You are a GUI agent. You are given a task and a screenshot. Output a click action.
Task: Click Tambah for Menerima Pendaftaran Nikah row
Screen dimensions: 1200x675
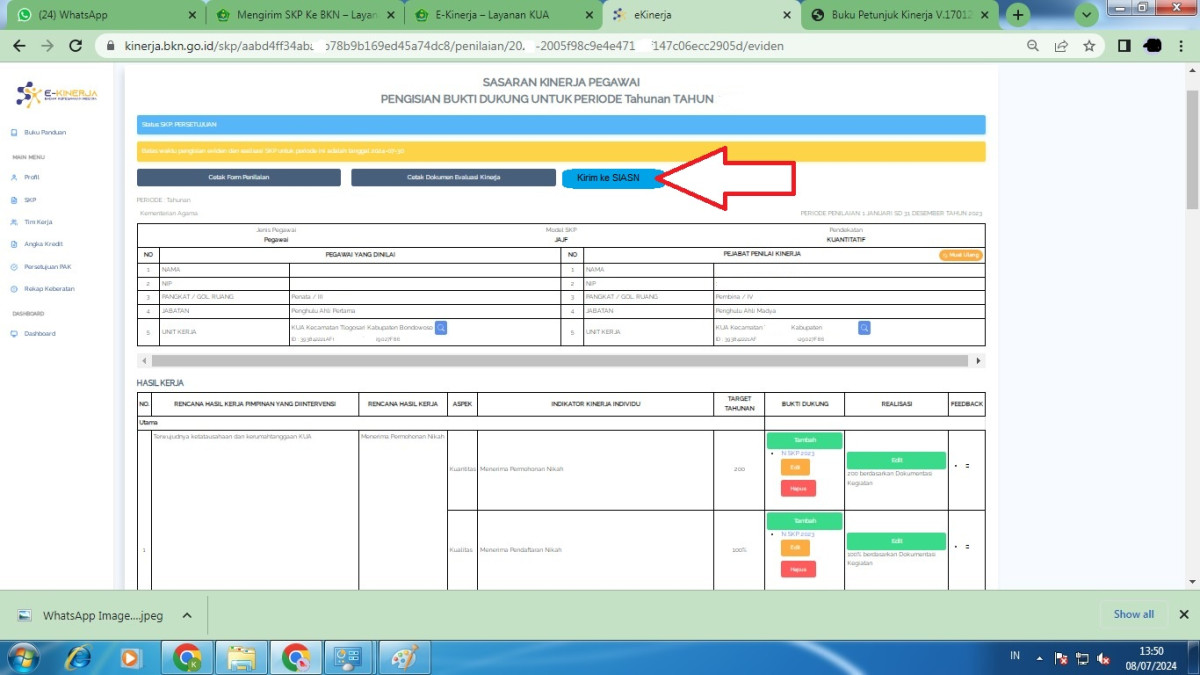pyautogui.click(x=804, y=521)
